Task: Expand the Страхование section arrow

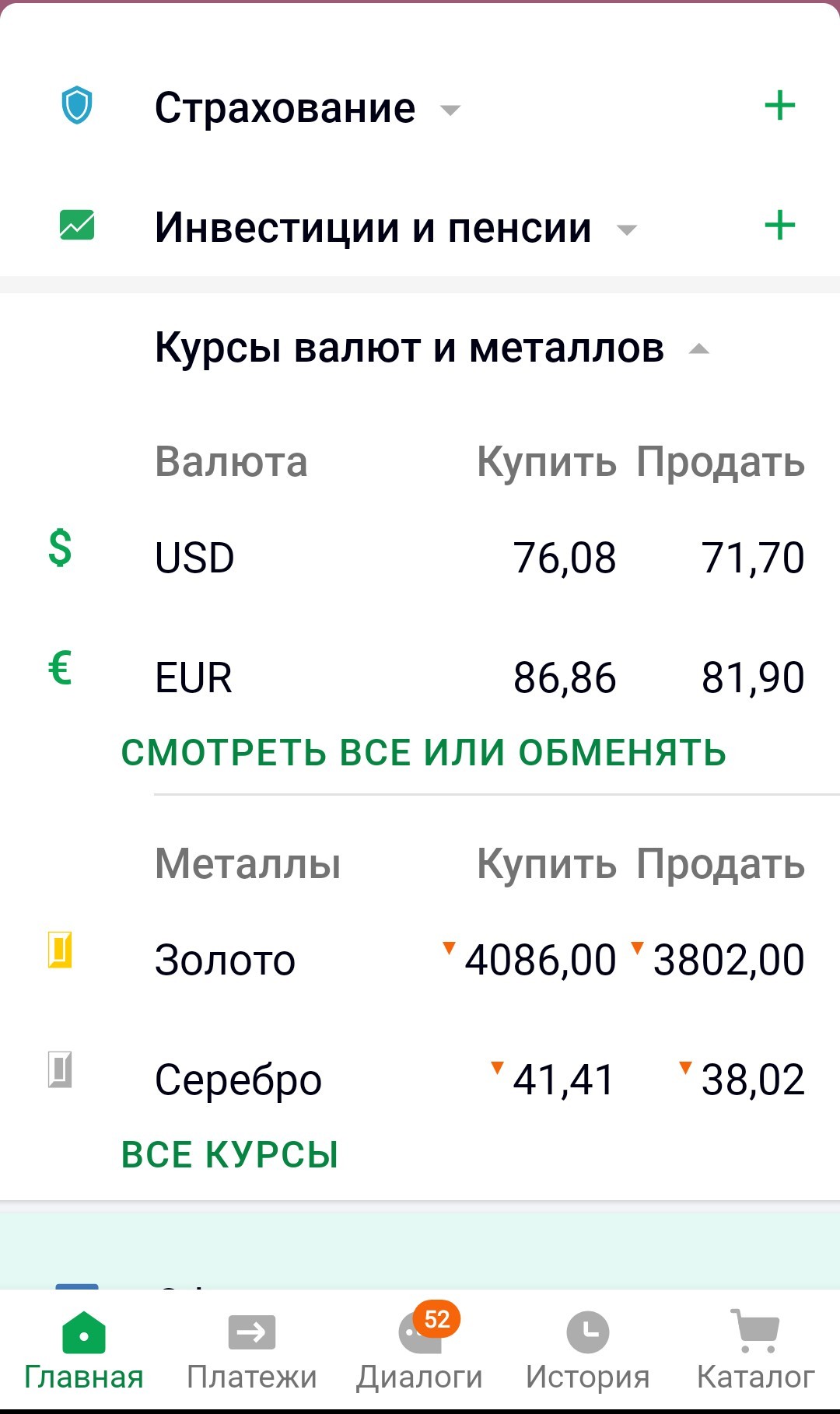Action: pos(450,110)
